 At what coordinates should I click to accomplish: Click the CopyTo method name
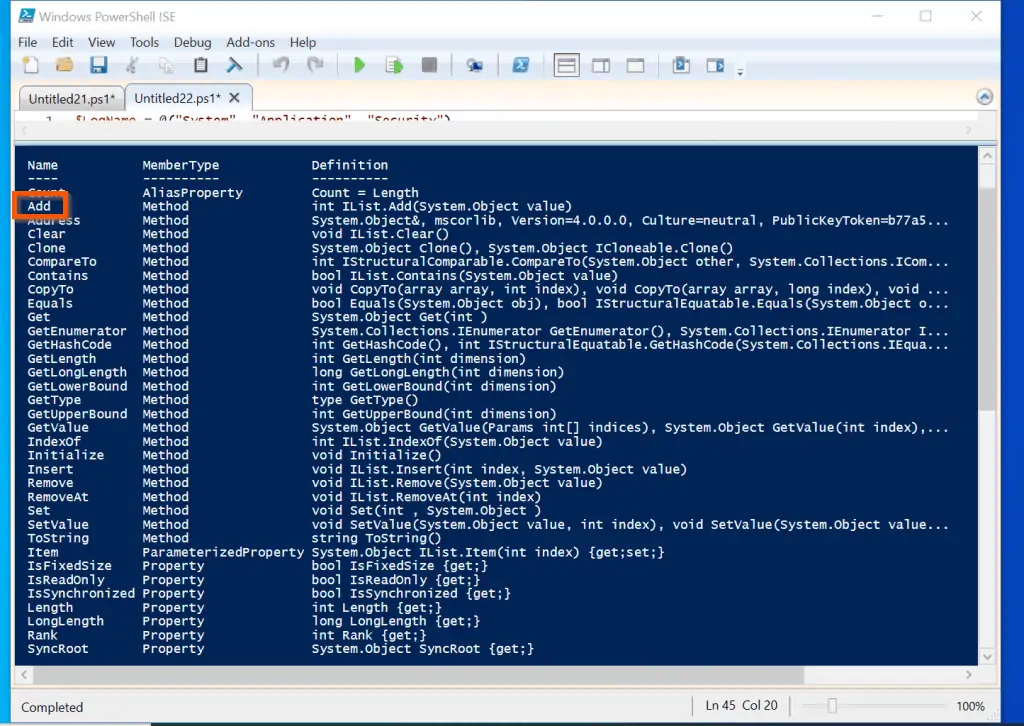[50, 289]
